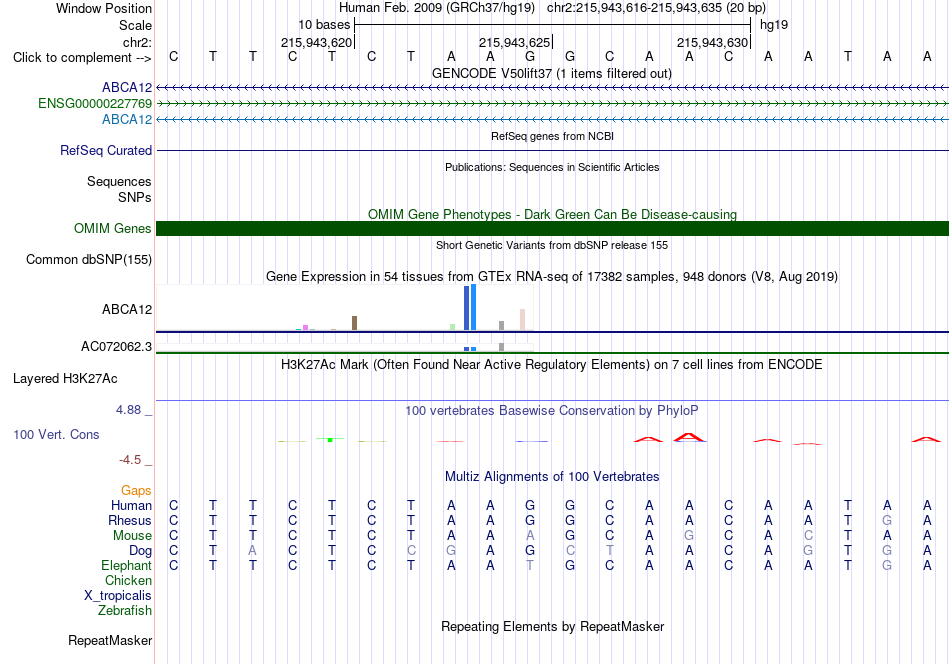This screenshot has width=950, height=664.
Task: Click '100 vertebrates Basewise Conservation by PhyloP' title
Action: 552,411
